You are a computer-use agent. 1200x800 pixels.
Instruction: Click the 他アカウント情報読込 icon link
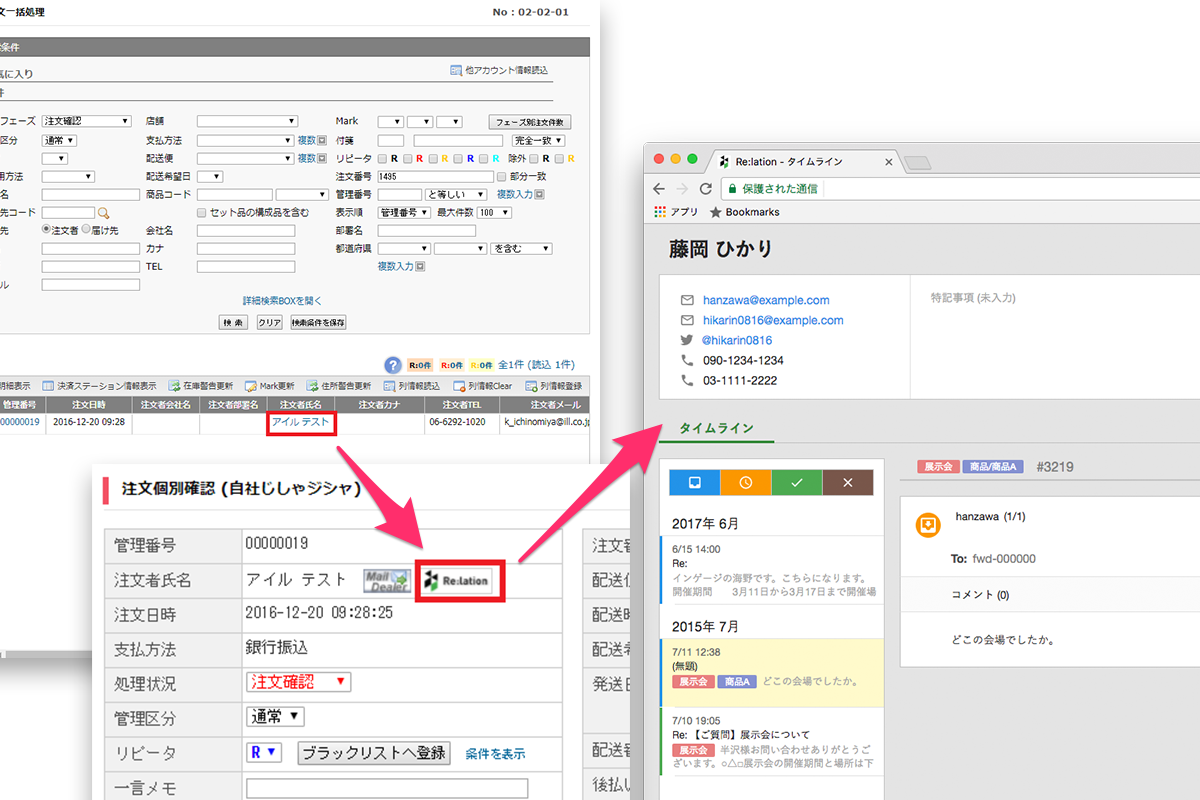pos(456,71)
